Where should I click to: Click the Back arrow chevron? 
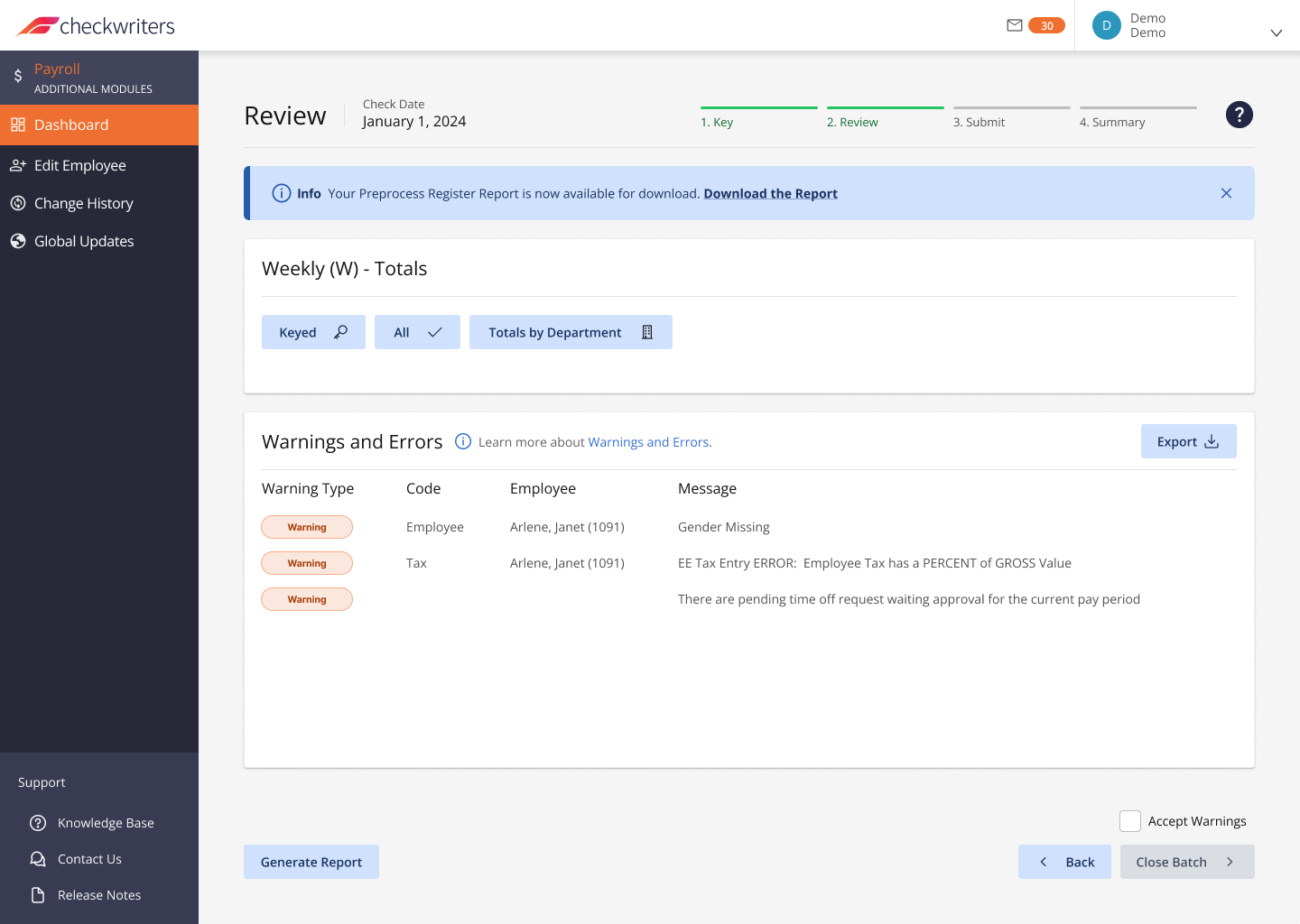point(1044,862)
